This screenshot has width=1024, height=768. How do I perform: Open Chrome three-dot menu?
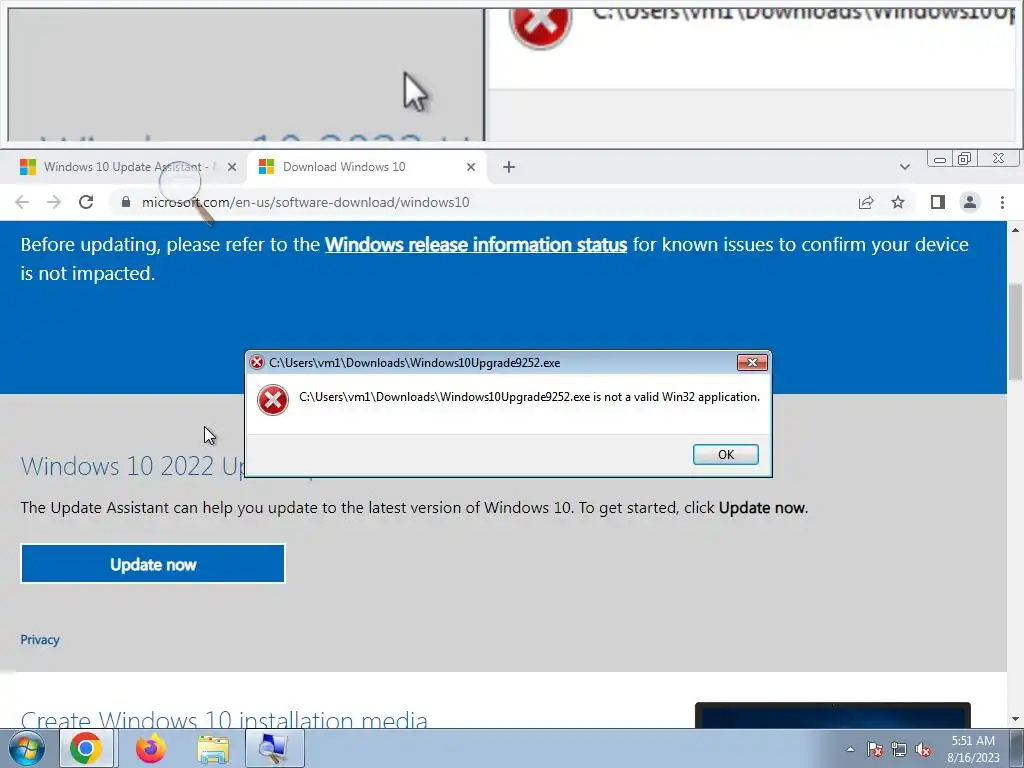tap(1002, 202)
